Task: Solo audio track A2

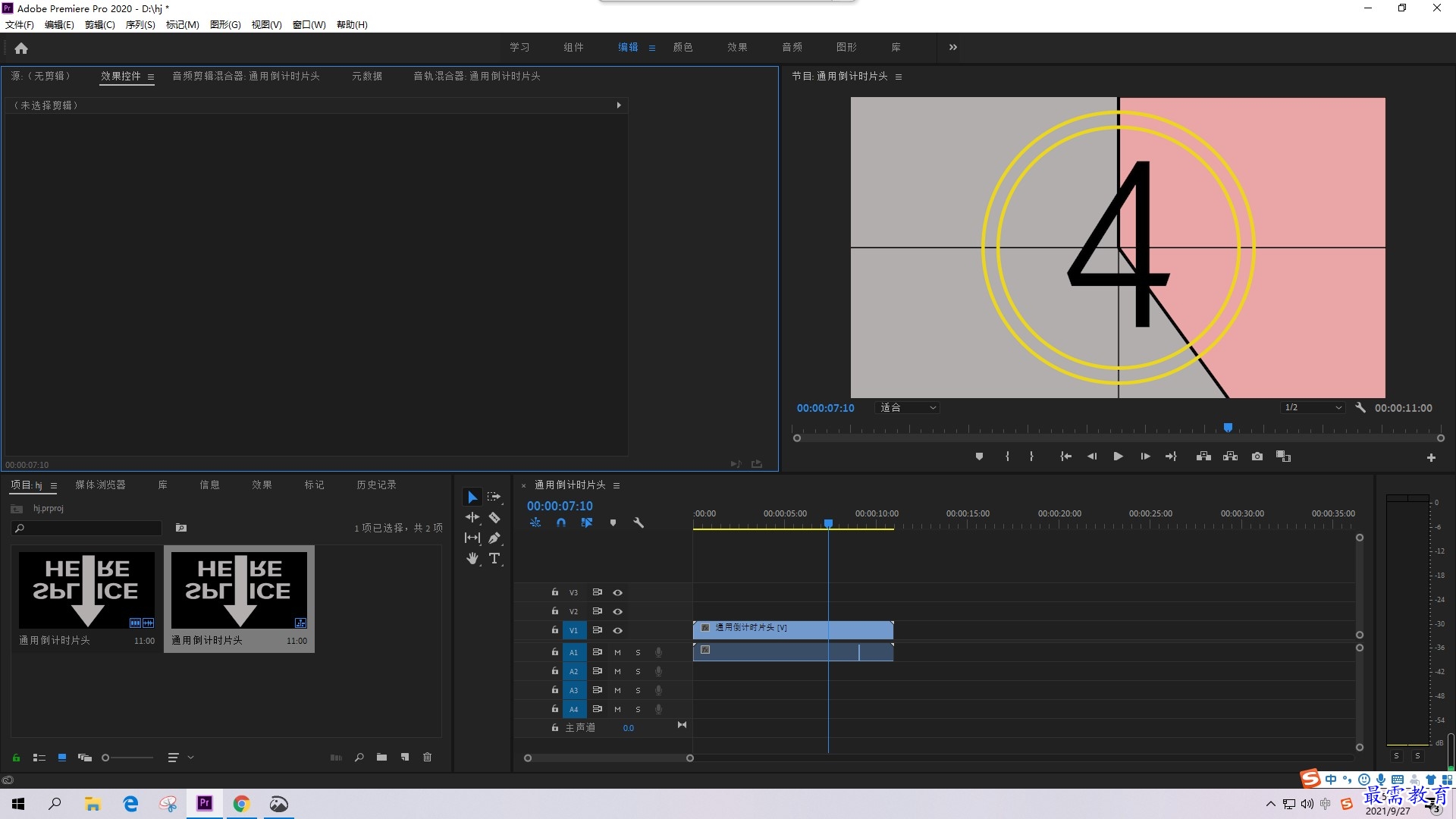Action: coord(638,671)
